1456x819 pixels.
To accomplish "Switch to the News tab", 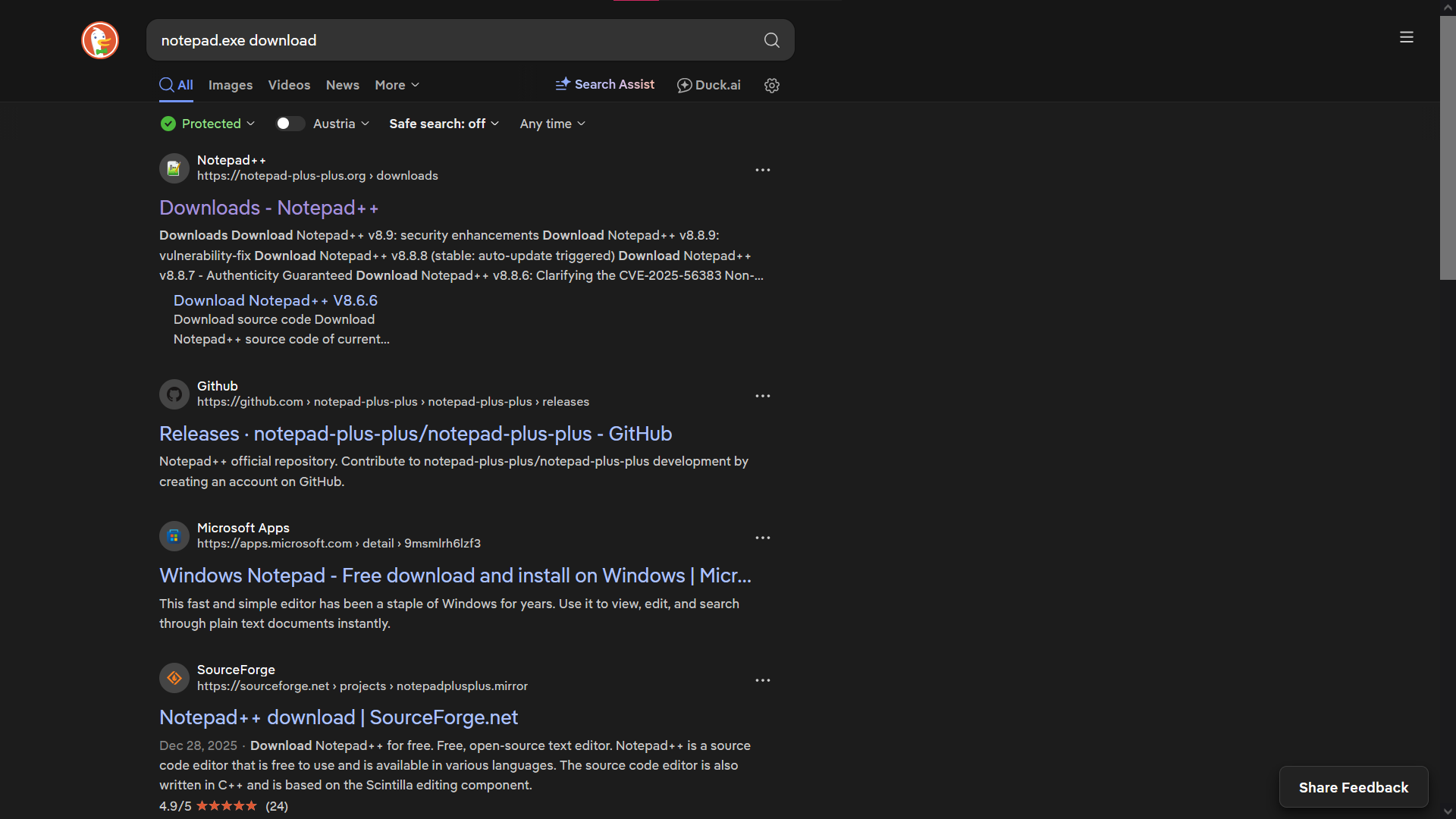I will point(342,85).
